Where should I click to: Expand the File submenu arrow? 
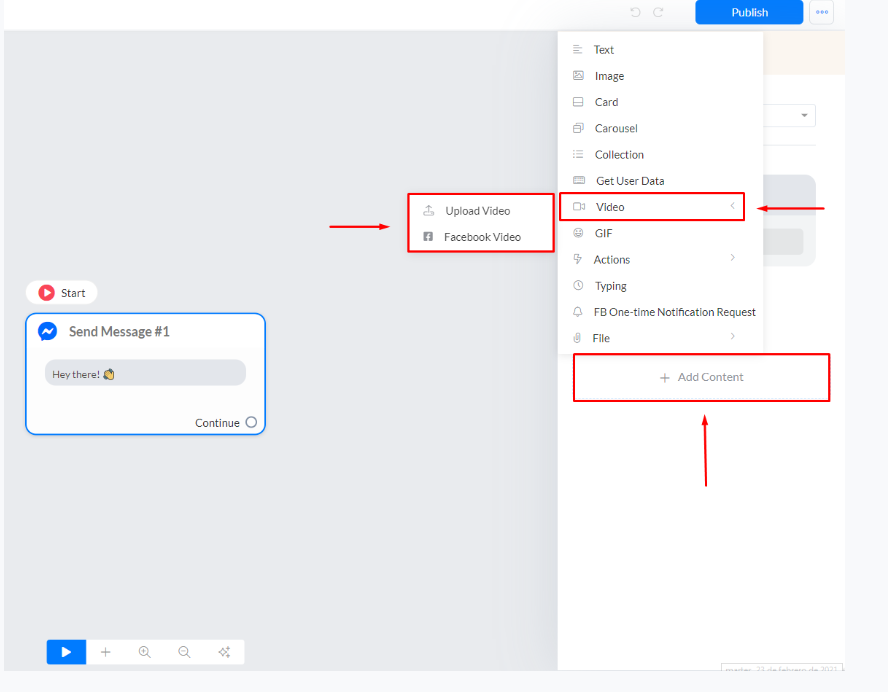click(x=732, y=337)
